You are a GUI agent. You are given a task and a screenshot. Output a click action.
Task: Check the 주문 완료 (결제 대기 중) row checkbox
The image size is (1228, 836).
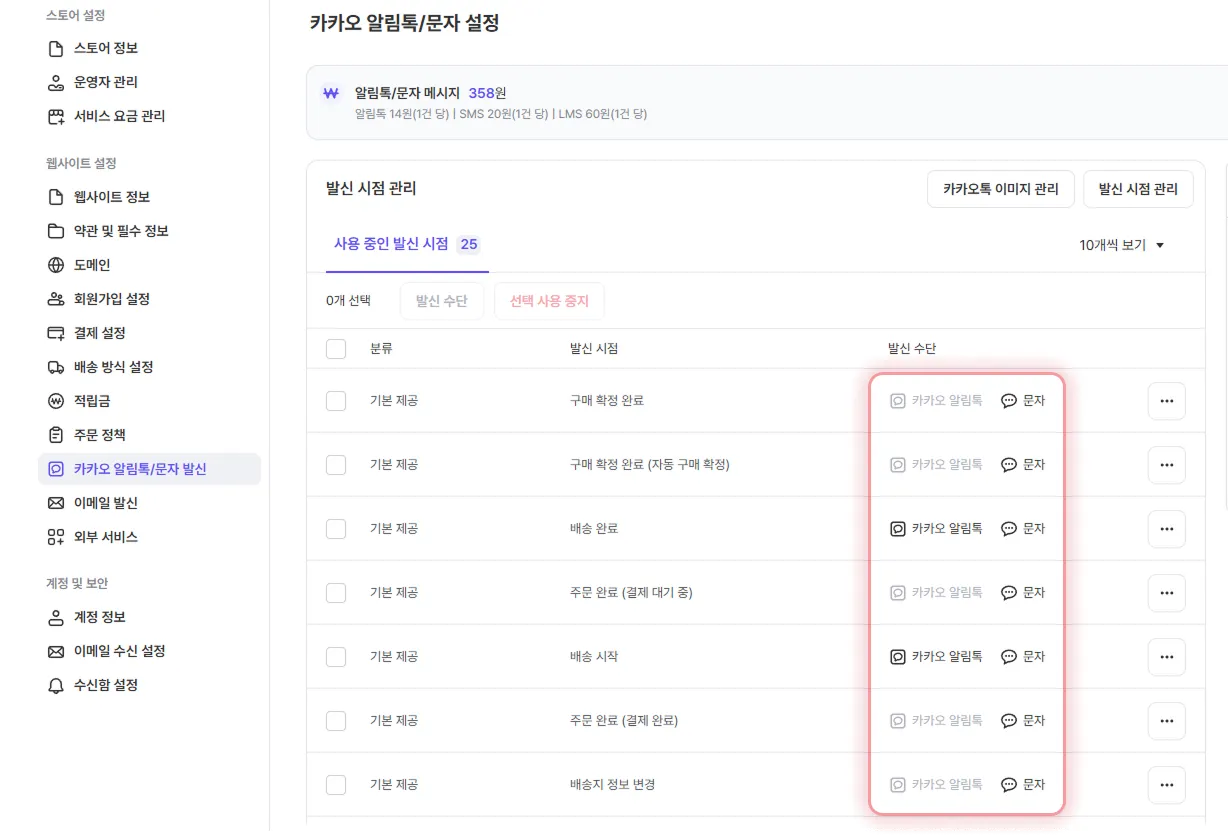[x=336, y=593]
